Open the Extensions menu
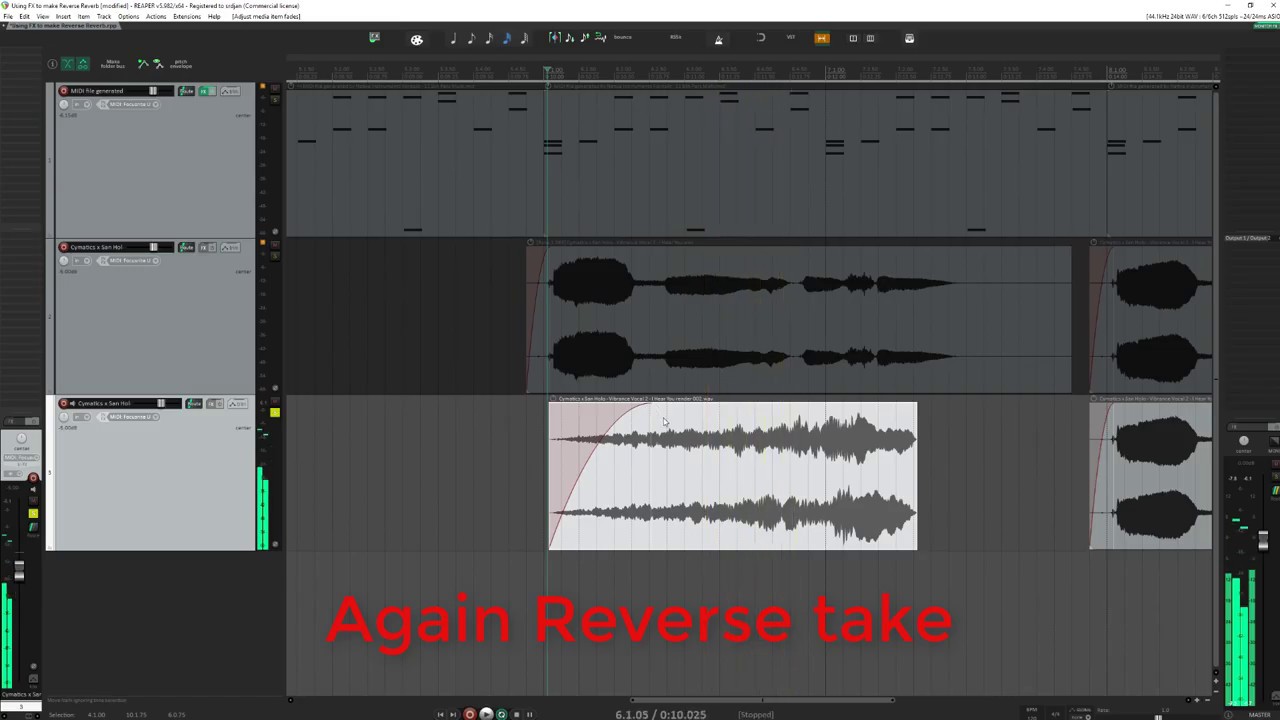 (187, 16)
